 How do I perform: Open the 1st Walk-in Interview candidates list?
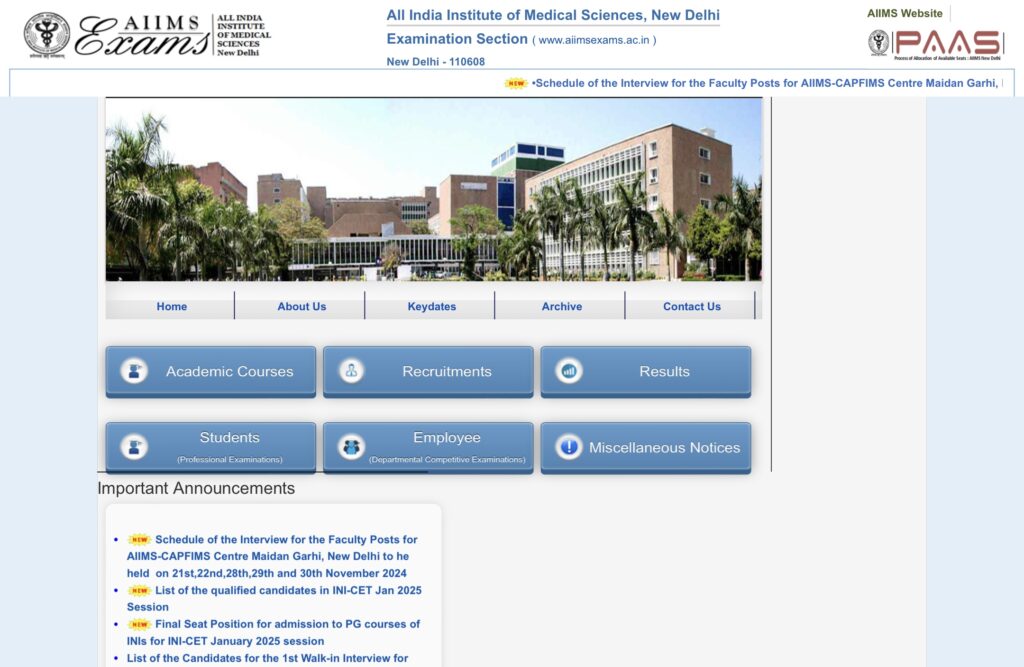pyautogui.click(x=267, y=659)
